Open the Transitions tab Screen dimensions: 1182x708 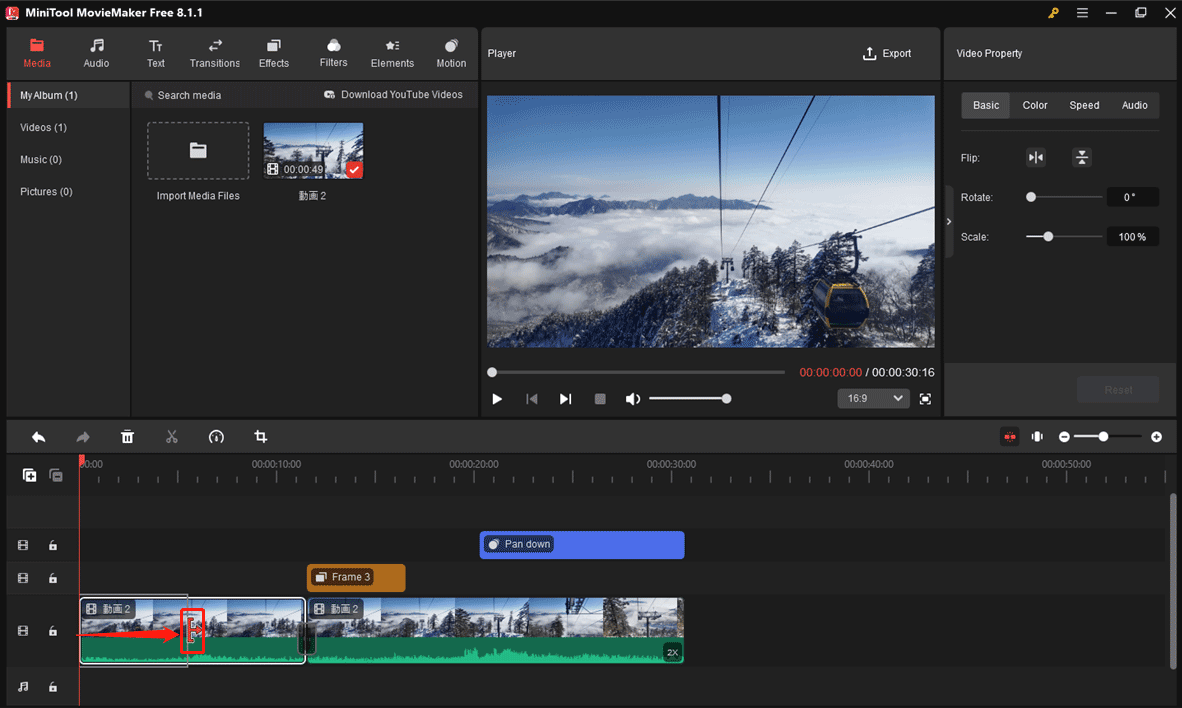click(215, 54)
